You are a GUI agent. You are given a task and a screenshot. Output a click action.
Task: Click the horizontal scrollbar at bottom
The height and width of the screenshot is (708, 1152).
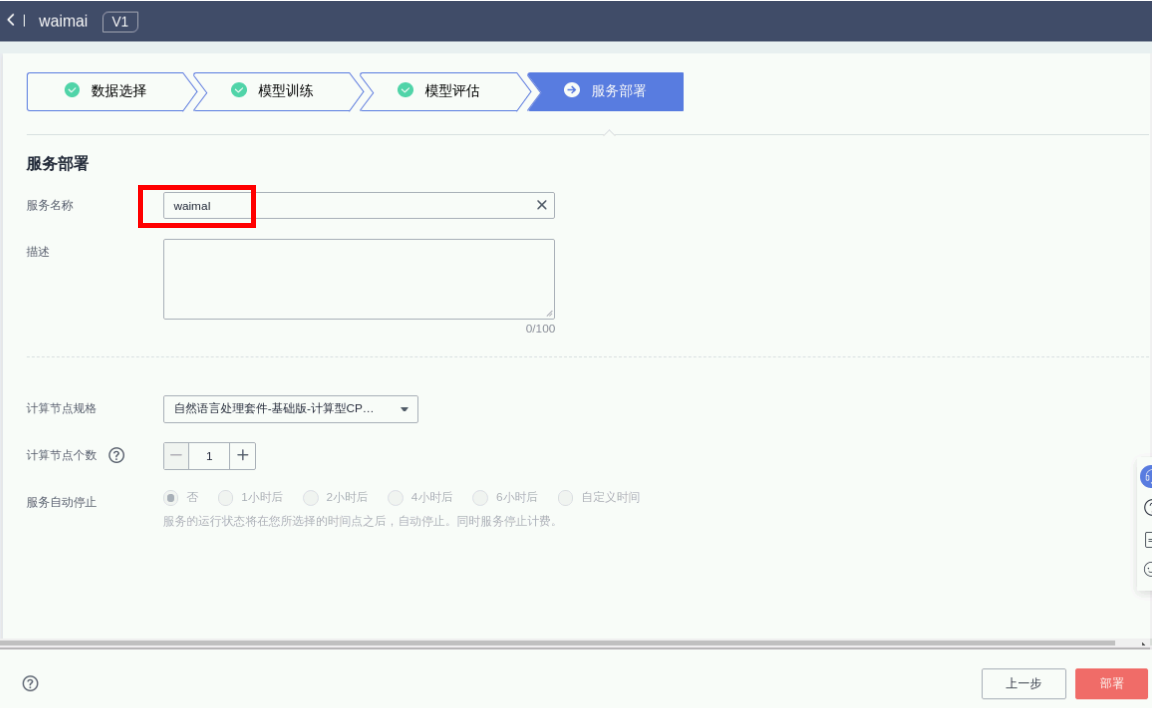pos(560,643)
